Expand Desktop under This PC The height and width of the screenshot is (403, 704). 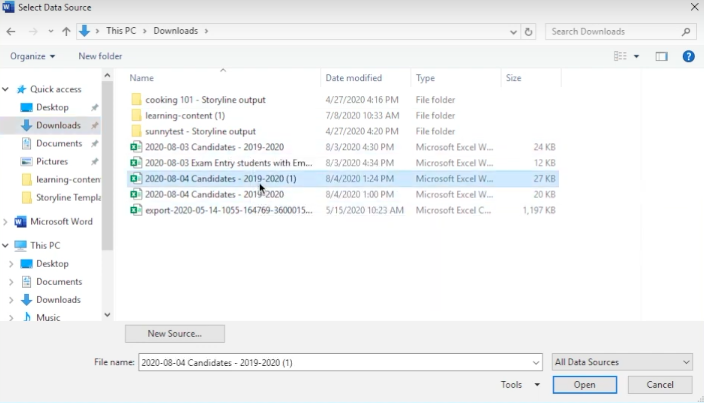pos(11,264)
